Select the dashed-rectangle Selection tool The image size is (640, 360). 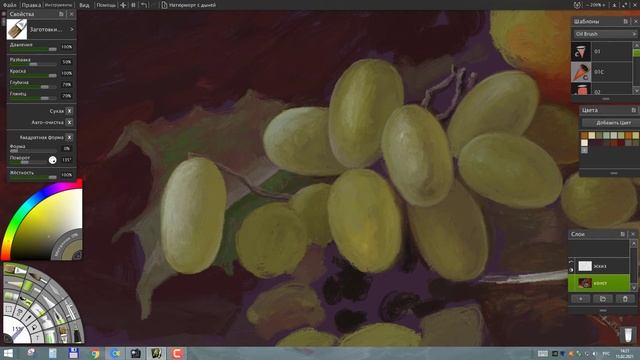(x=9, y=309)
